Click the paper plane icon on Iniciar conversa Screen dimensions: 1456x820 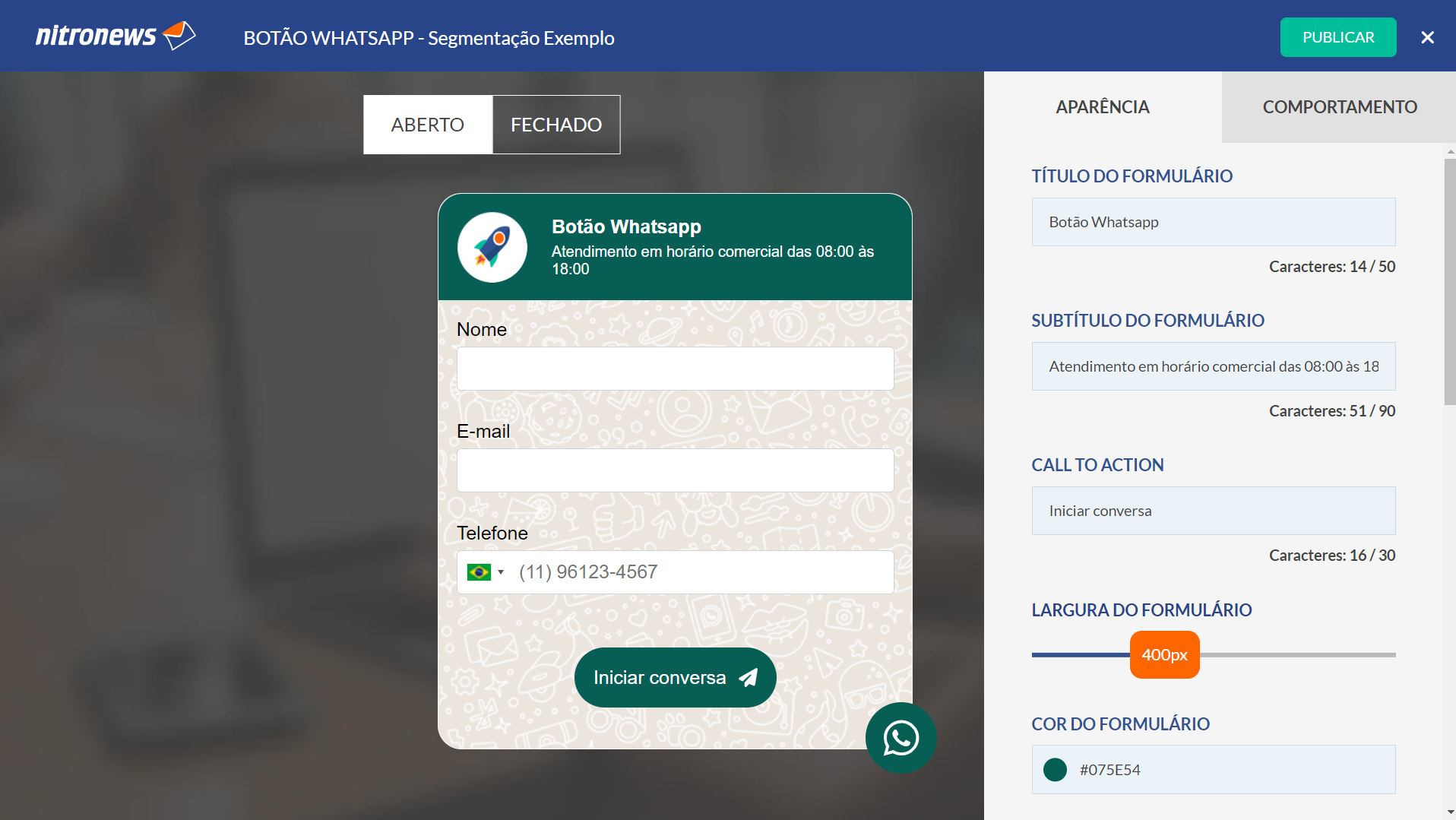pyautogui.click(x=749, y=677)
